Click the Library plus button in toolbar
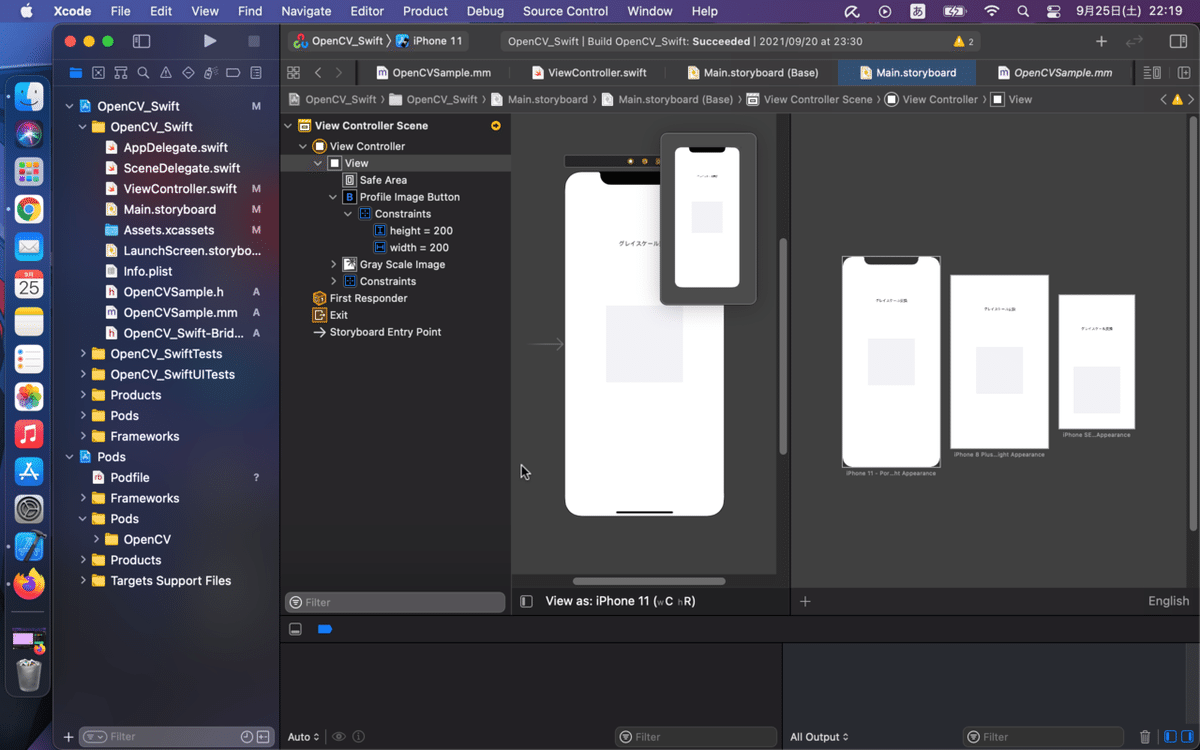This screenshot has height=750, width=1200. 1101,41
